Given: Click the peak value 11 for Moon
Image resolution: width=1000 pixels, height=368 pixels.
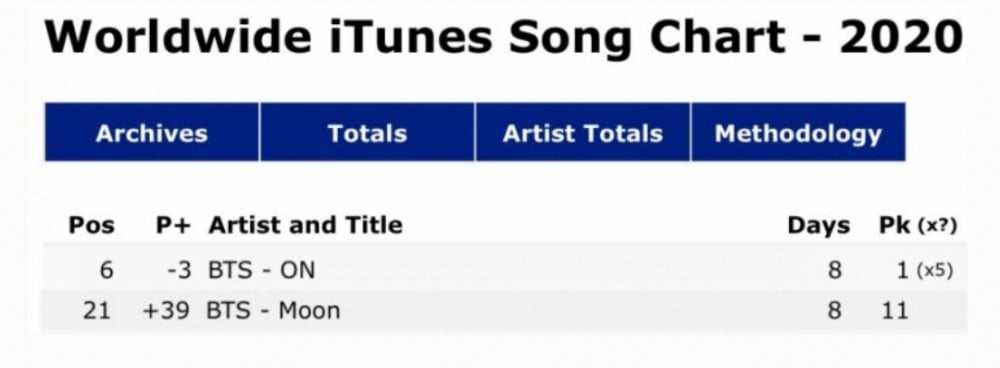Looking at the screenshot, I should [893, 311].
